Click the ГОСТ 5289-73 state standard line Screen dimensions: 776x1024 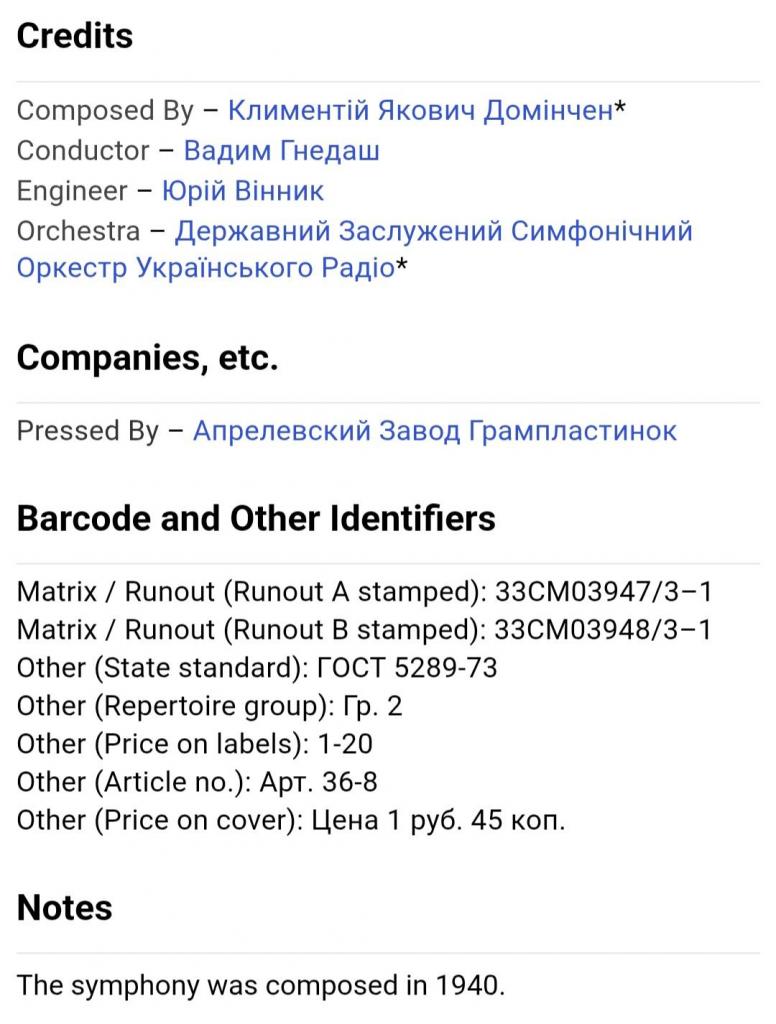pyautogui.click(x=257, y=668)
